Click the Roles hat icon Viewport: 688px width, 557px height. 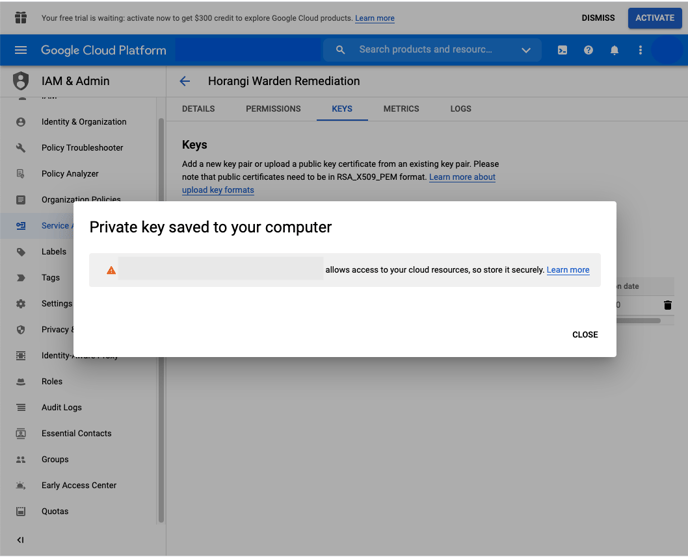21,381
